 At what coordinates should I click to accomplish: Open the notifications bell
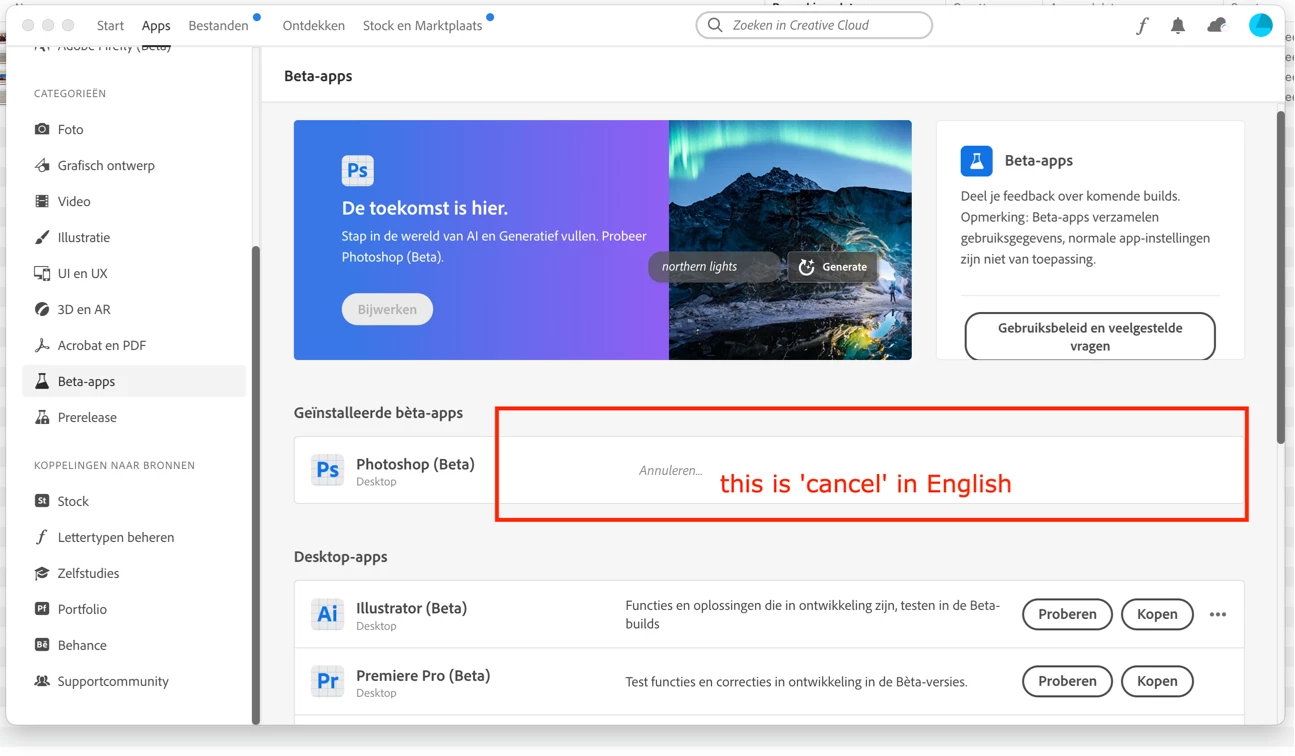[1178, 26]
